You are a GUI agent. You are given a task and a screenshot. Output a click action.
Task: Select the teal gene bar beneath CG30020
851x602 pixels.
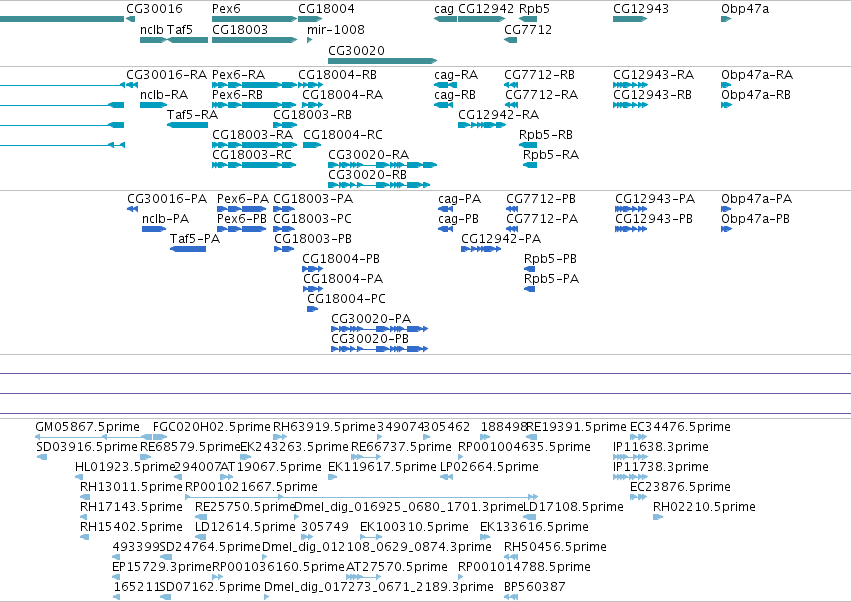coord(383,61)
